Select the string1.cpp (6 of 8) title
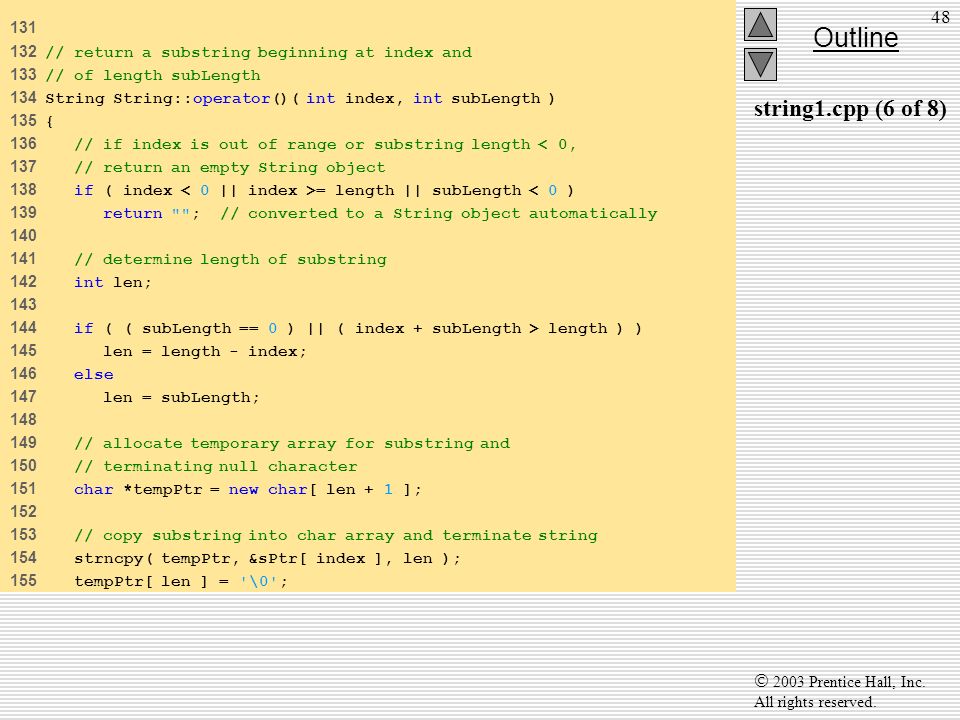960x720 pixels. pos(850,109)
